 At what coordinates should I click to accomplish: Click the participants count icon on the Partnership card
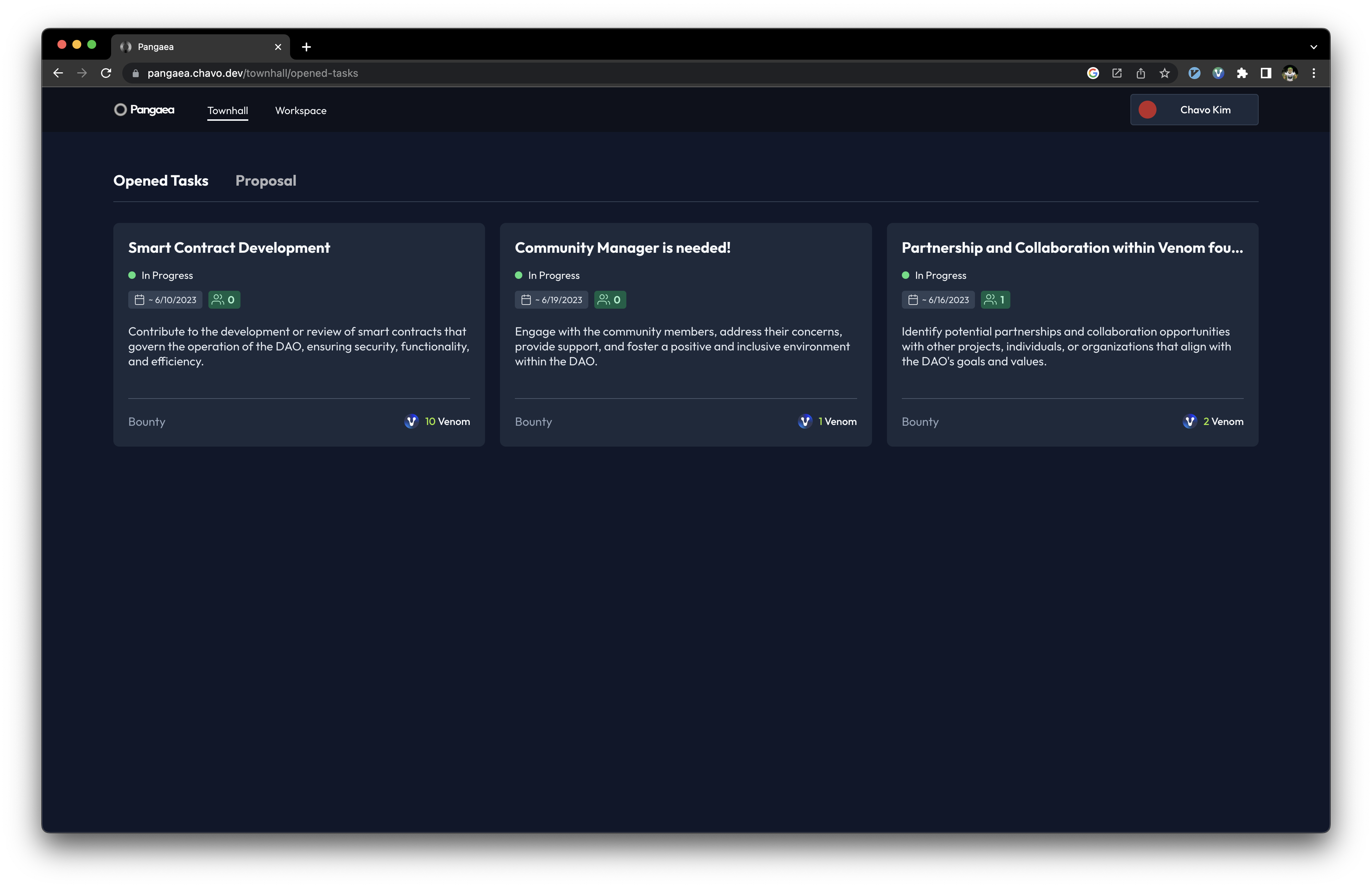pos(990,300)
